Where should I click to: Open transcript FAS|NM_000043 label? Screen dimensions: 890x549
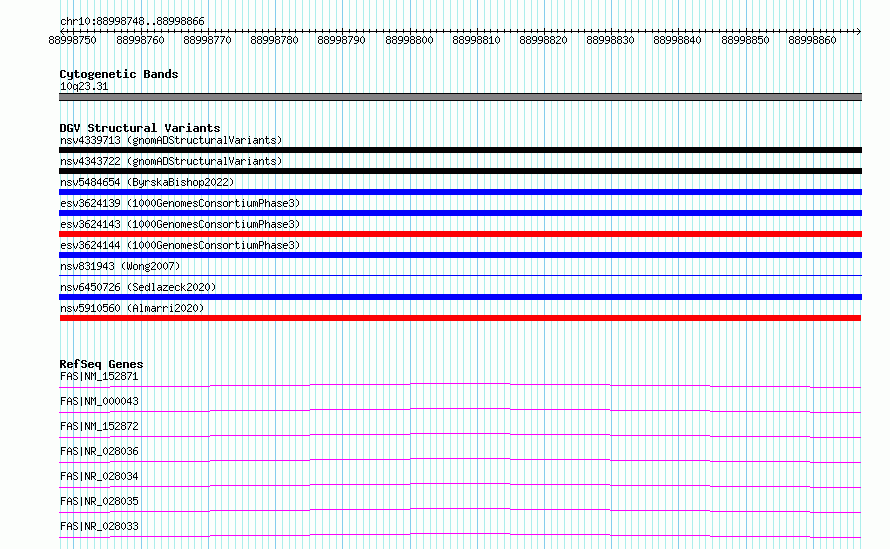pyautogui.click(x=99, y=401)
